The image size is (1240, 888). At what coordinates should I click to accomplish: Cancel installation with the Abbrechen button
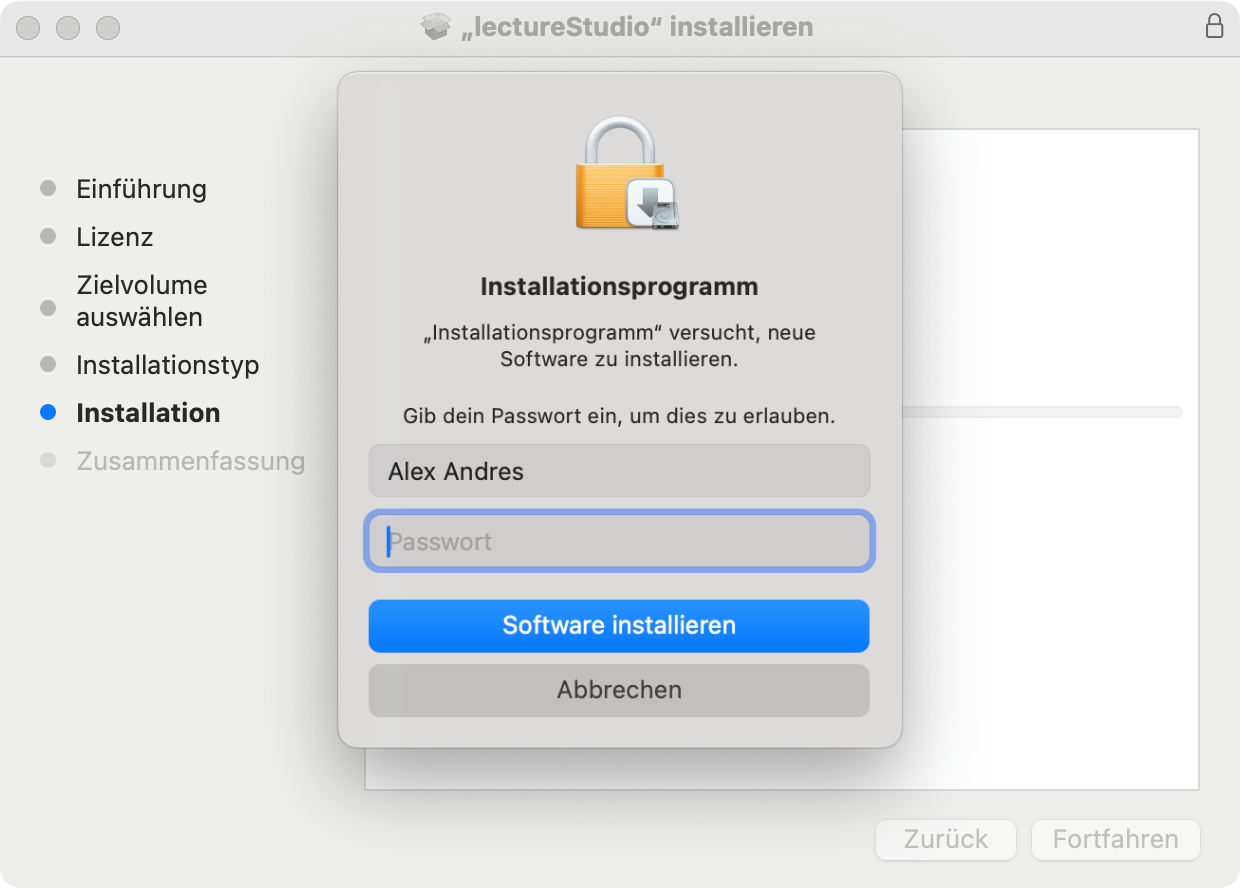point(618,689)
